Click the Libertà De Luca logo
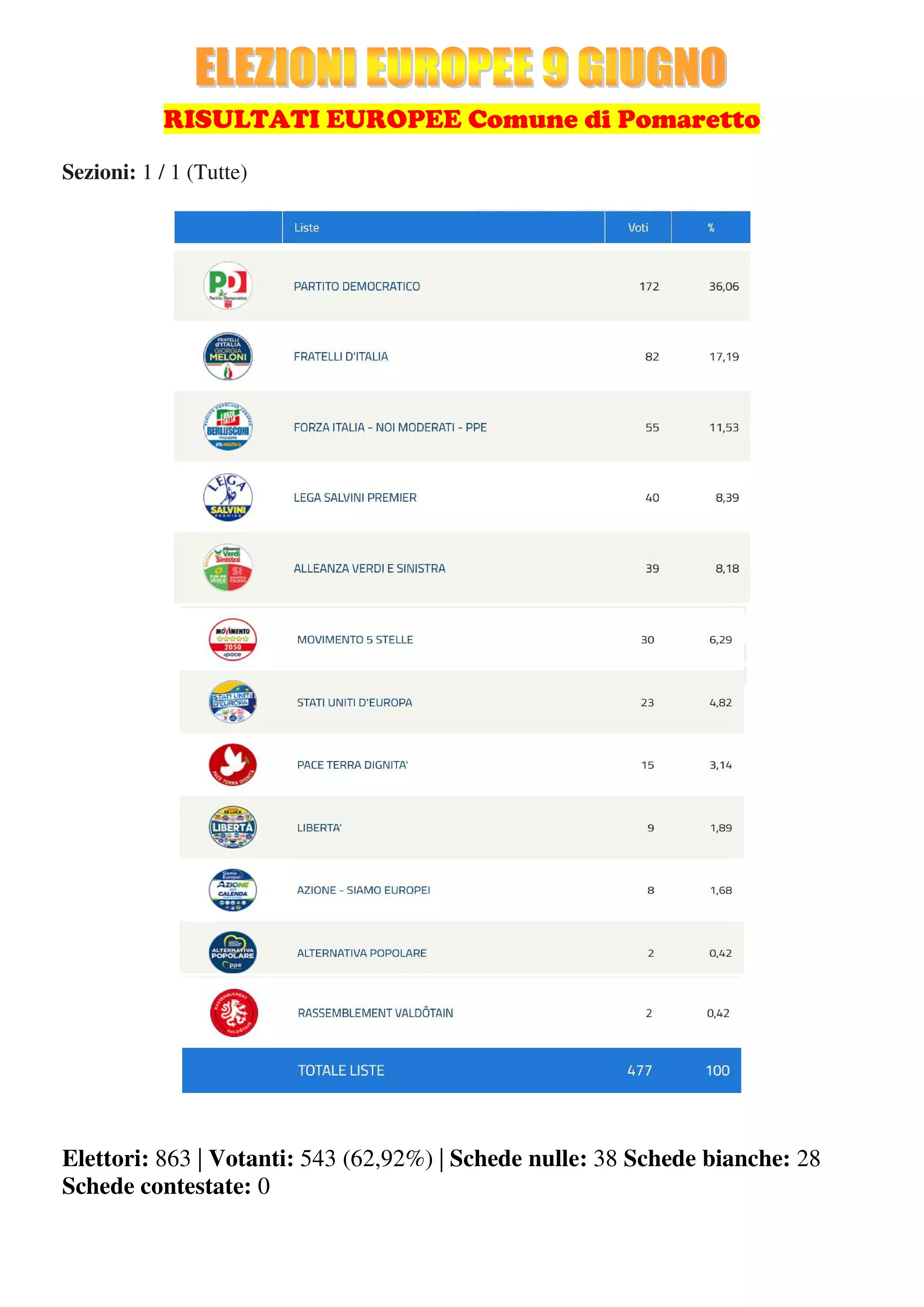This screenshot has width=924, height=1307. (x=232, y=827)
